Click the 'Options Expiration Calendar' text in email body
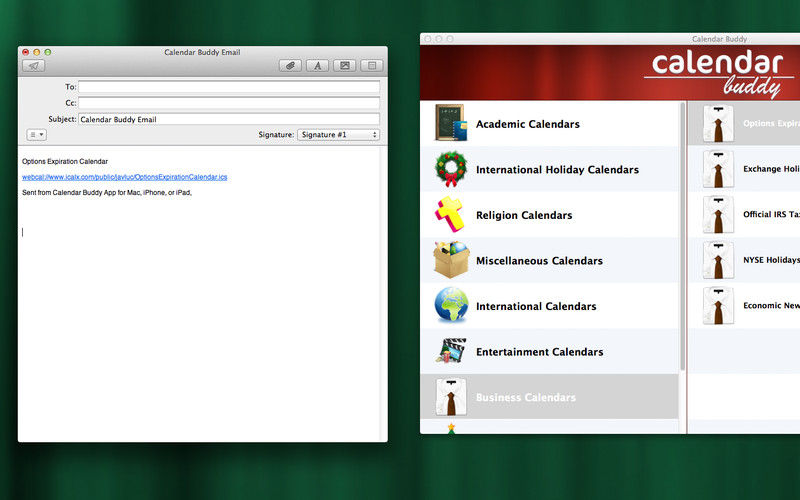The height and width of the screenshot is (500, 800). tap(65, 161)
